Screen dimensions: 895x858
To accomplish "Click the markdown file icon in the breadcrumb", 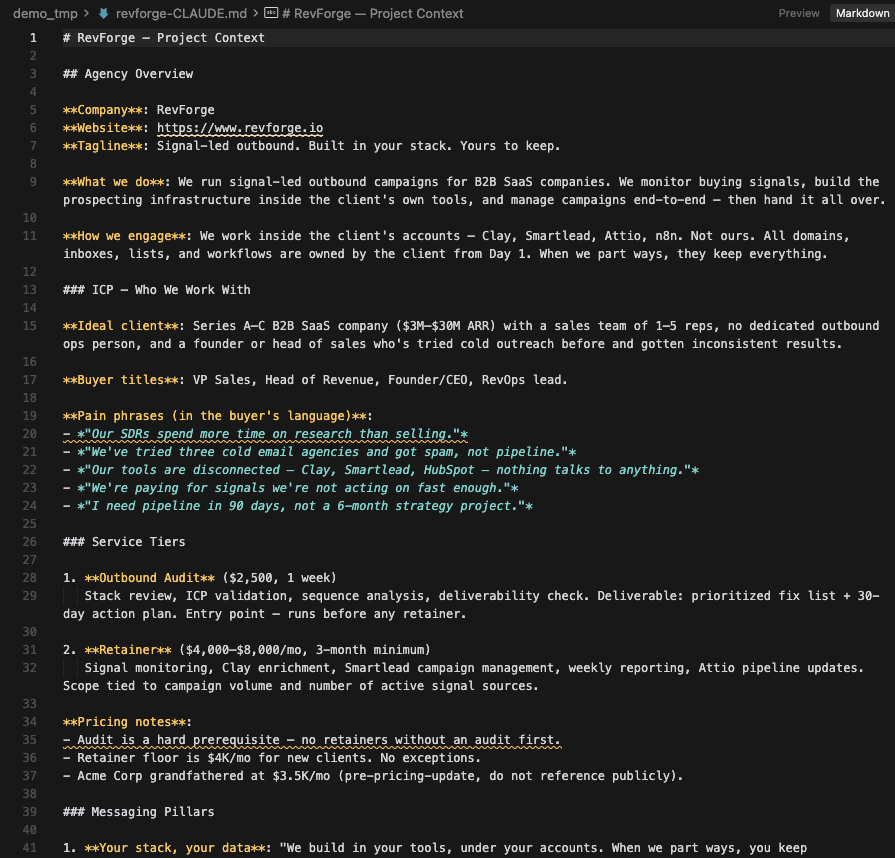I will [x=104, y=14].
